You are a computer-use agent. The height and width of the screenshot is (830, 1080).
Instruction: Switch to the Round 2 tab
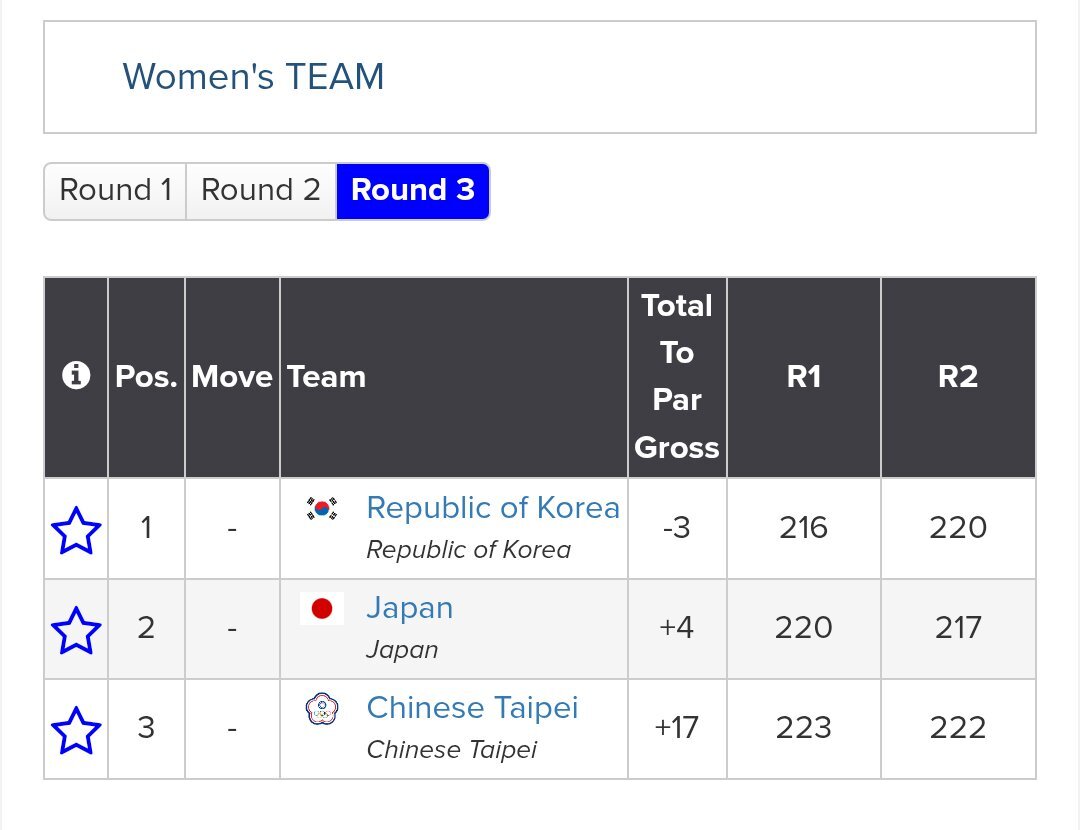tap(261, 191)
